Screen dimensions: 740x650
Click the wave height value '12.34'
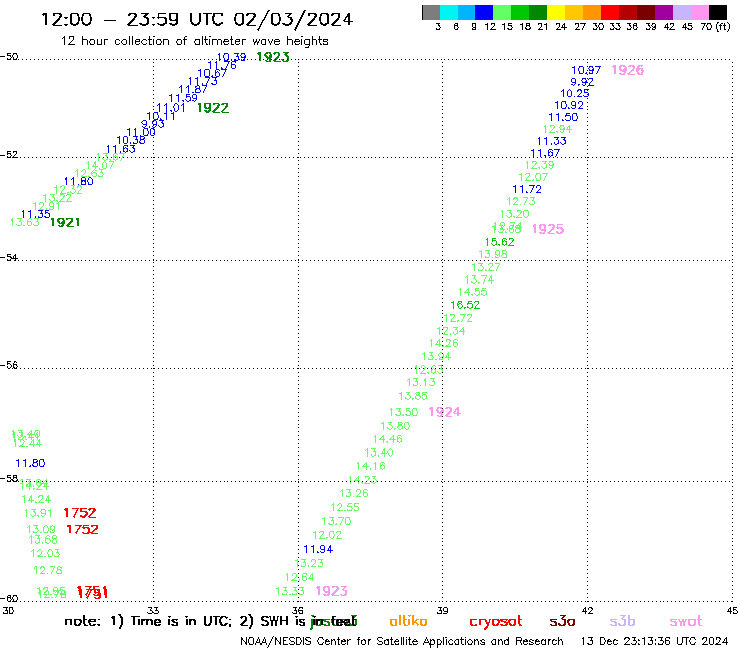[451, 331]
